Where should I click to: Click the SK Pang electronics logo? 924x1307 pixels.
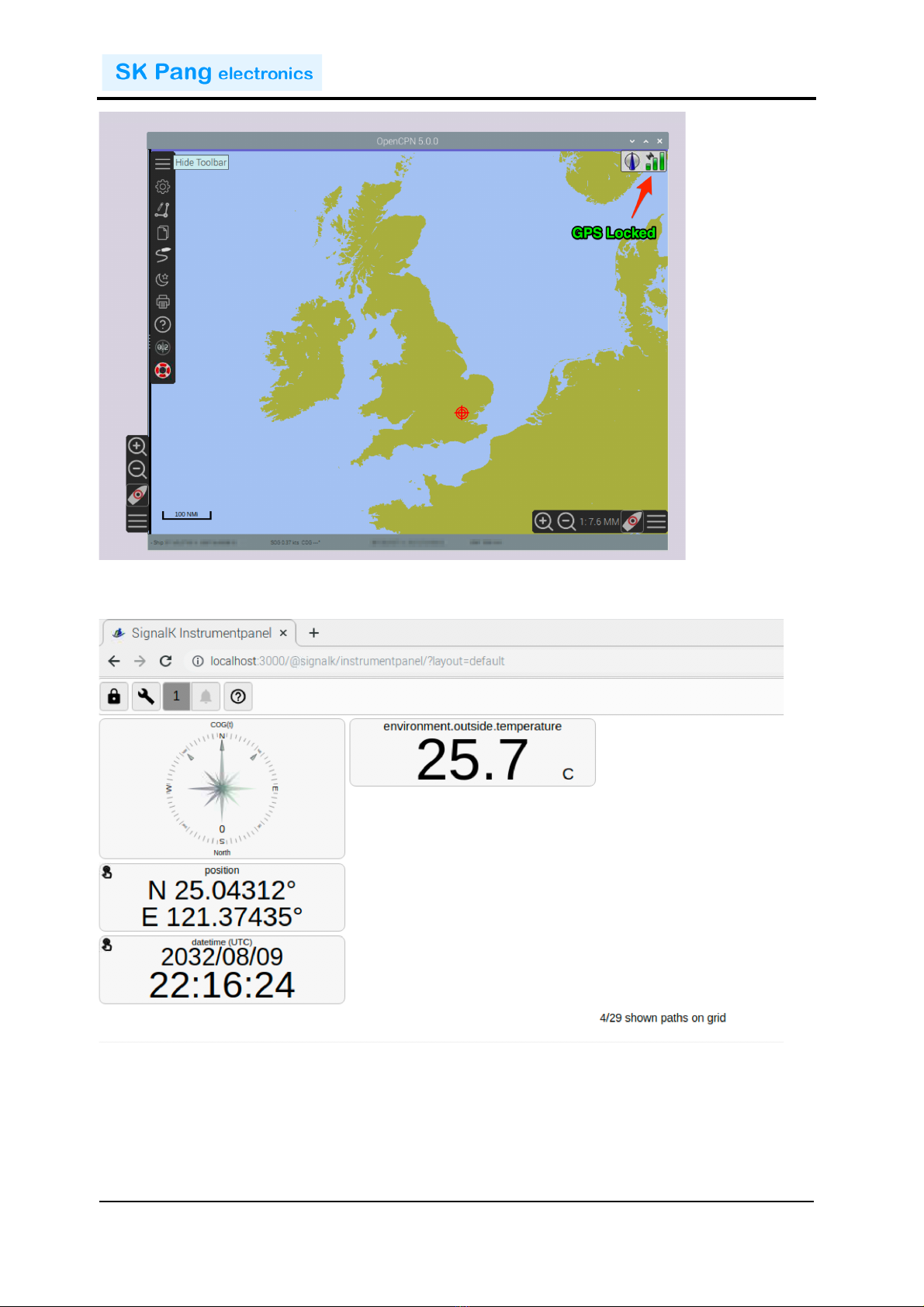coord(213,72)
